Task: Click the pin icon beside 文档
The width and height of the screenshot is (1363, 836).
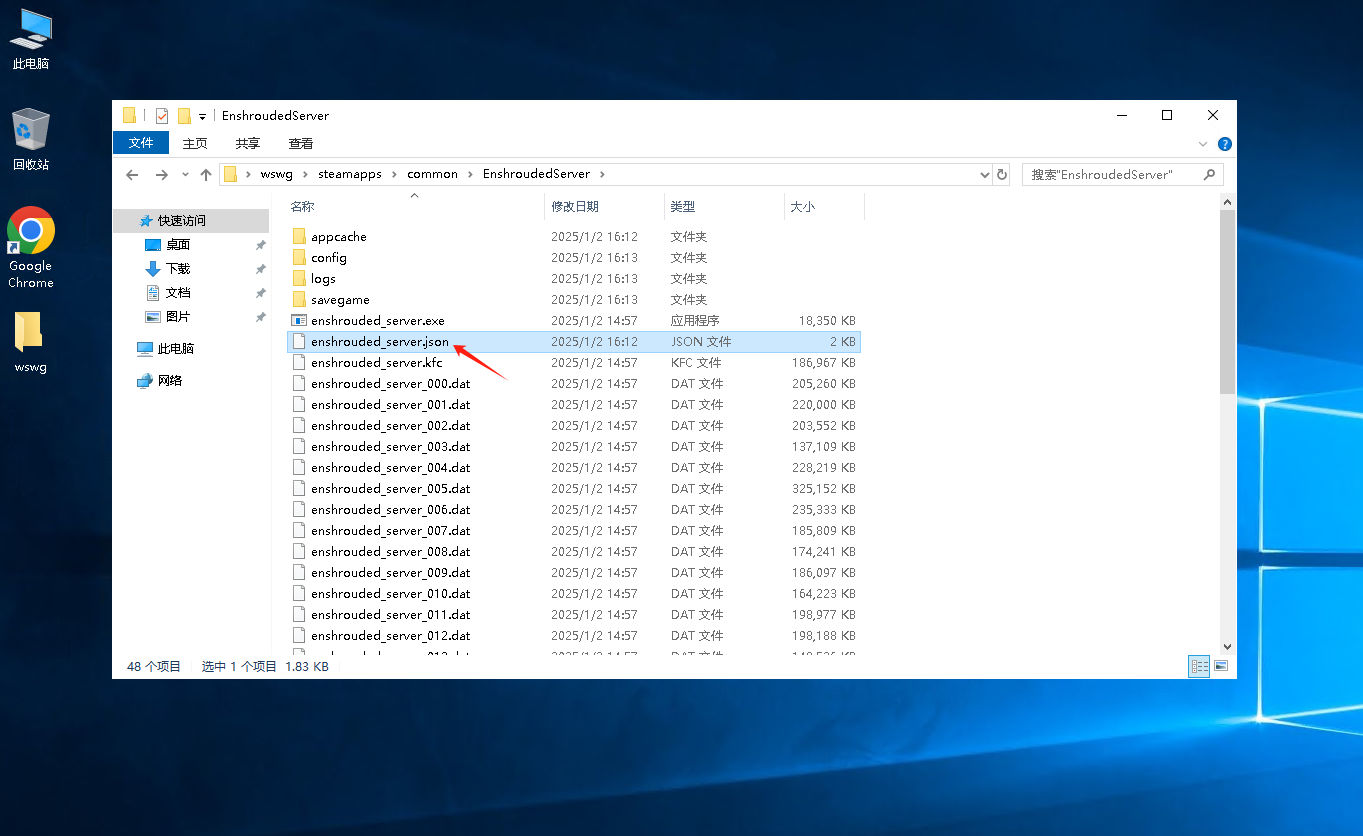Action: click(x=260, y=293)
